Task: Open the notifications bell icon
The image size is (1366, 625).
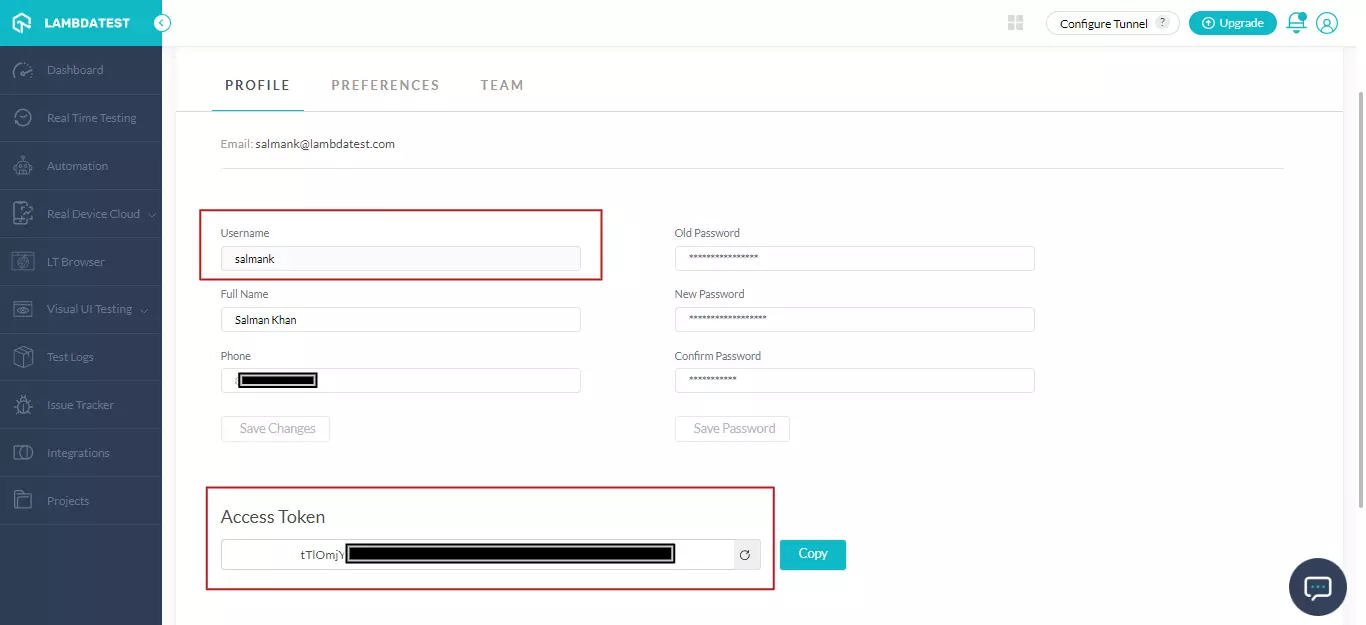Action: (1296, 23)
